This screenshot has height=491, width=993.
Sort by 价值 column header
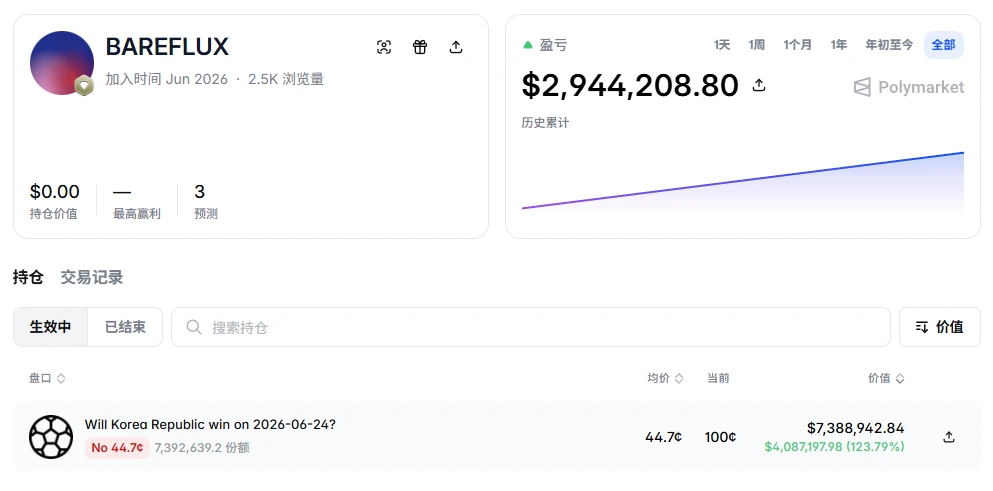coord(886,378)
